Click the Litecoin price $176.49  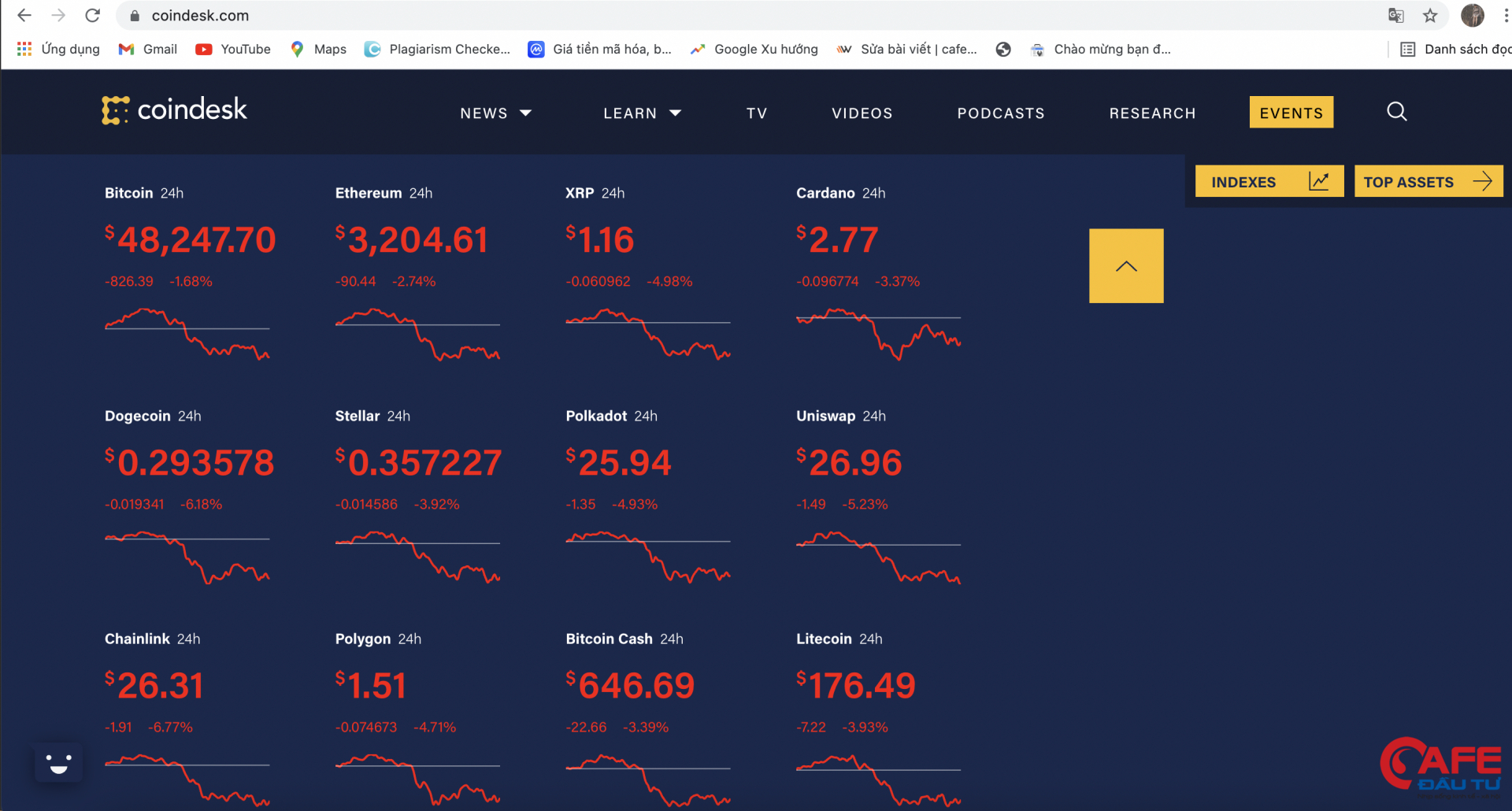[856, 685]
